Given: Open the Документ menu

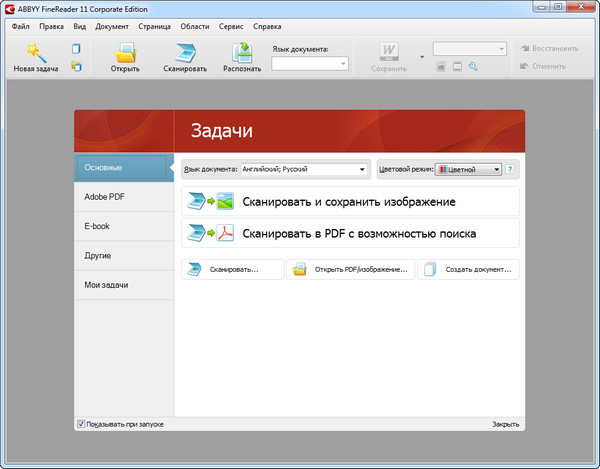Looking at the screenshot, I should point(112,26).
